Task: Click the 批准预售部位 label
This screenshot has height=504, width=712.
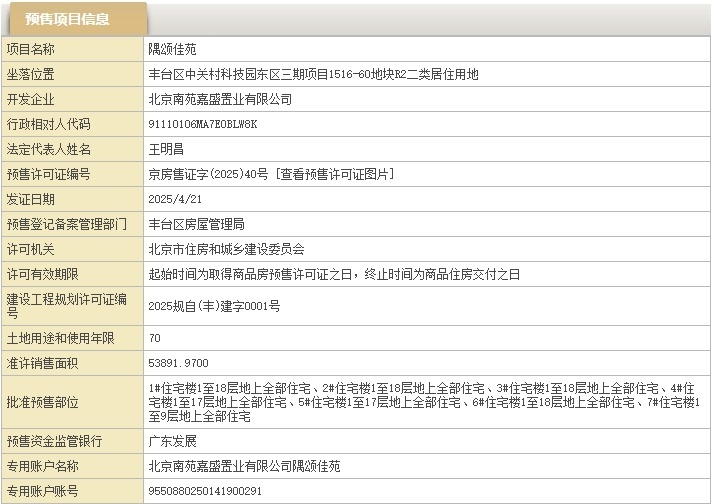Action: pos(43,402)
